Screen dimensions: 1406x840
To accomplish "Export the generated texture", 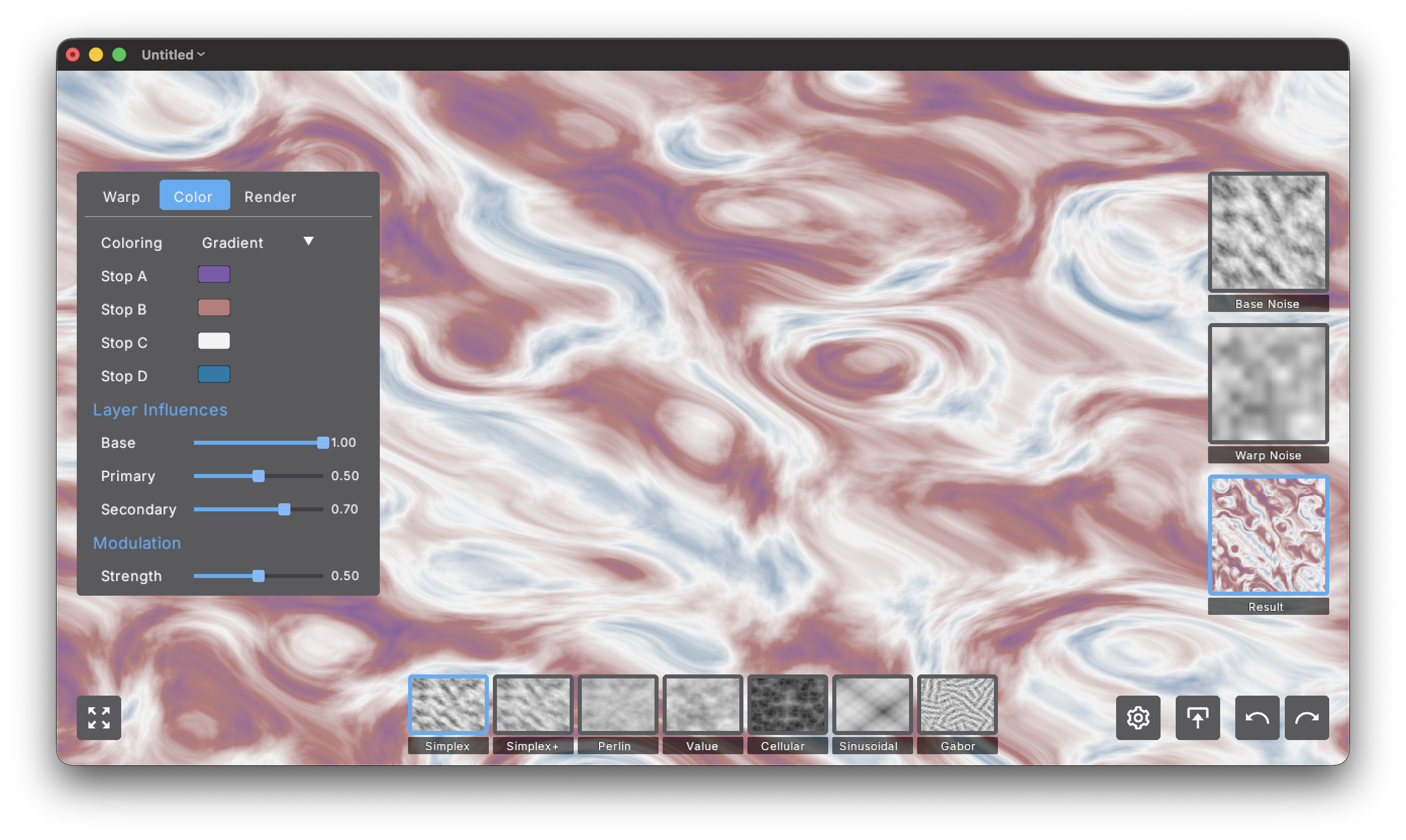I will click(x=1197, y=718).
